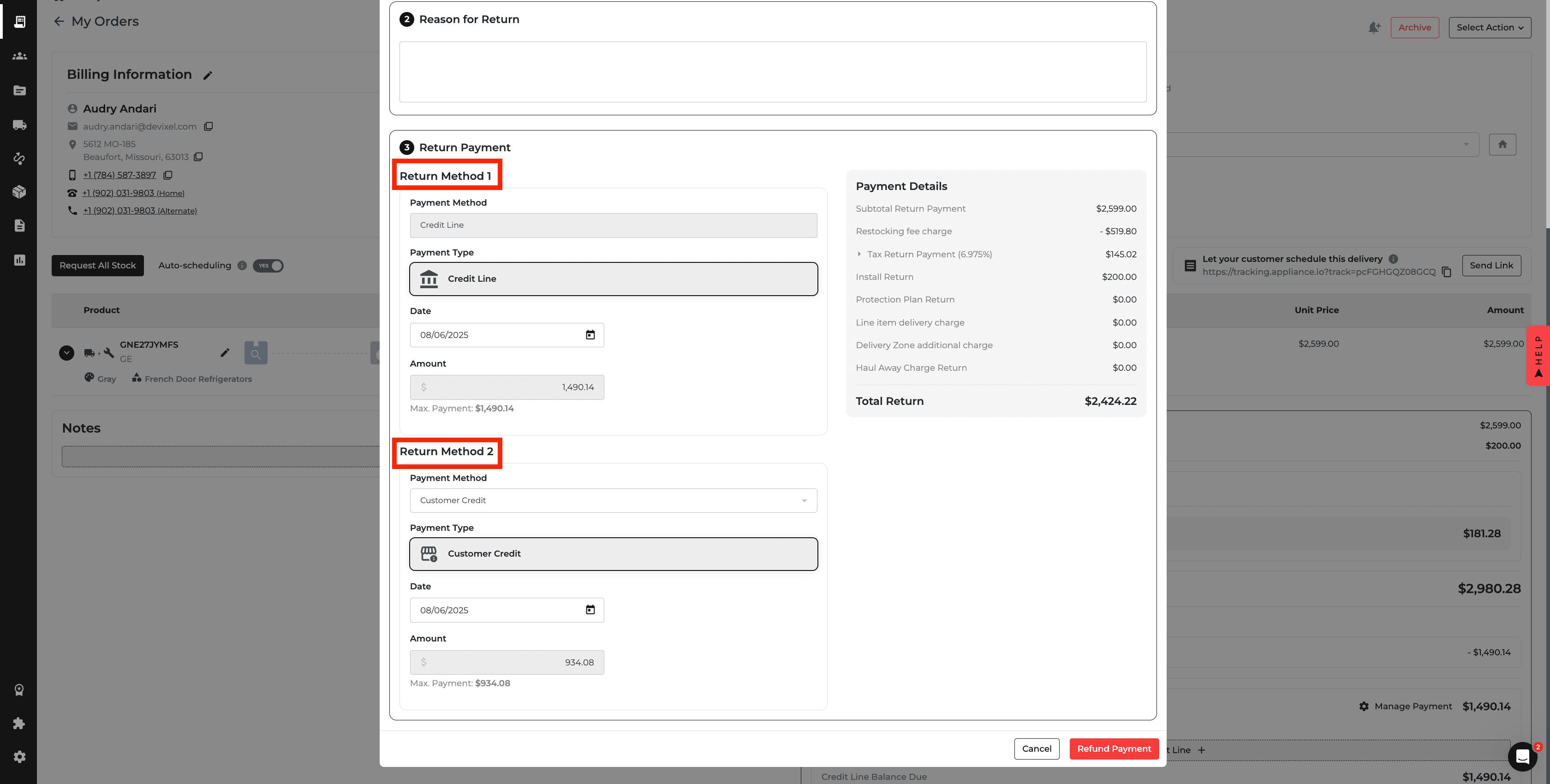Open the puzzle-piece integrations sidebar icon

(19, 723)
